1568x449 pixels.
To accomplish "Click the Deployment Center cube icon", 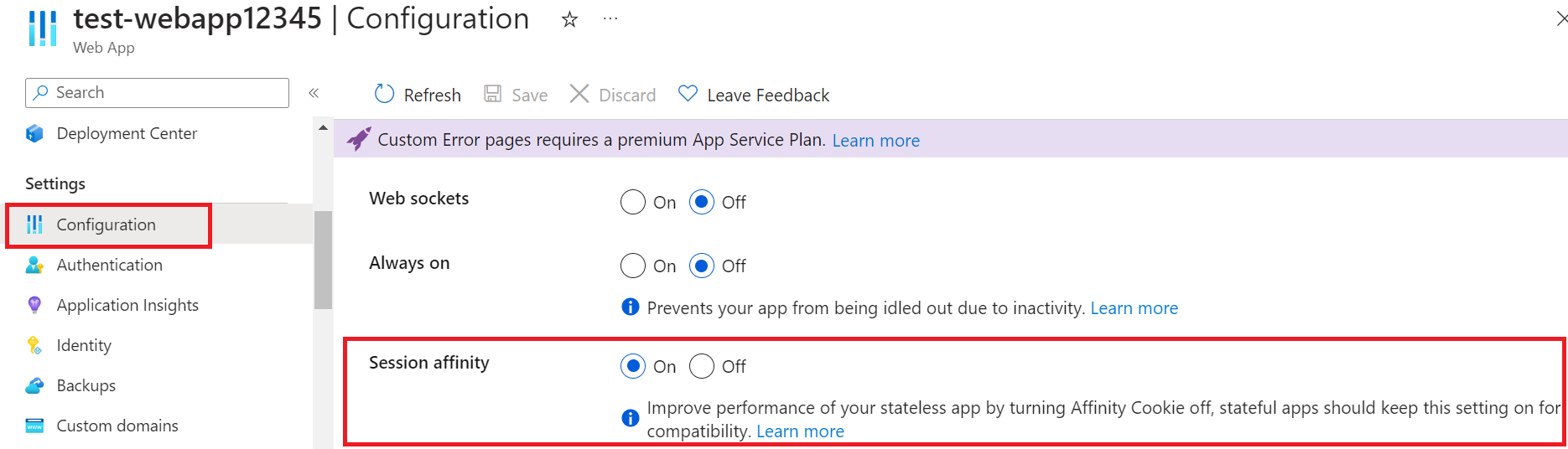I will [x=34, y=134].
